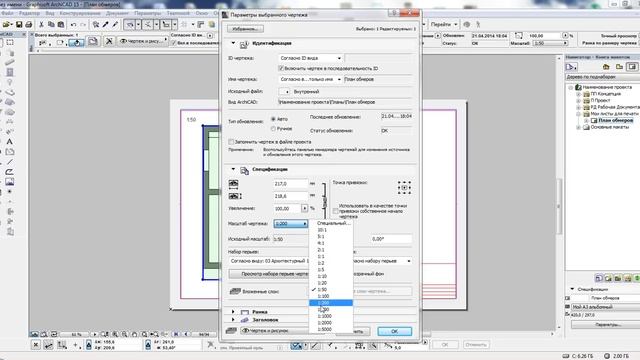
Task: Click Параметры button in navigator panel
Action: click(607, 325)
